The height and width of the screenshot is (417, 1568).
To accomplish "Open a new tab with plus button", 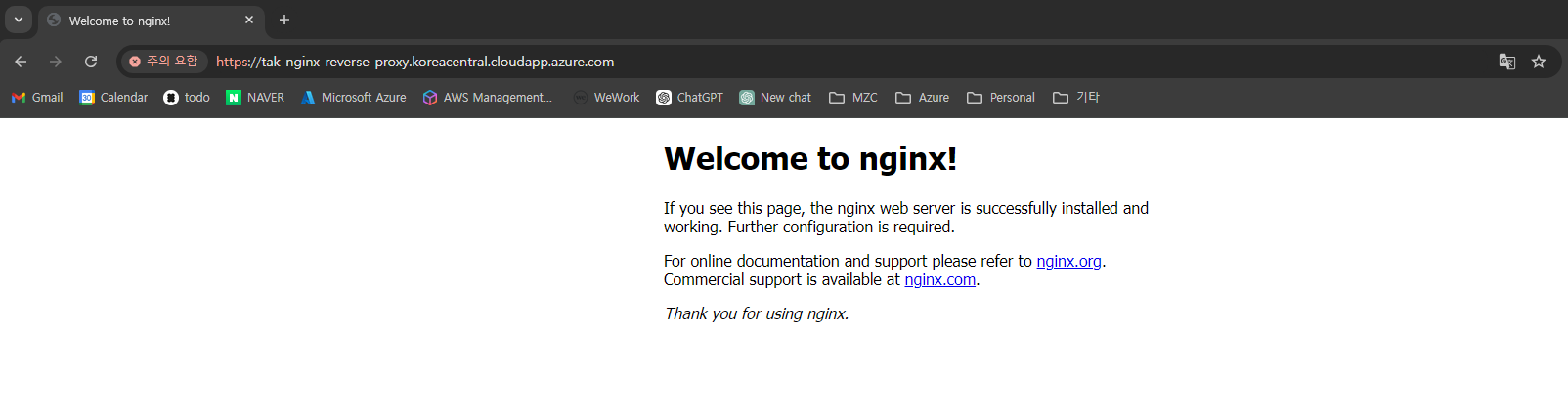I will point(284,20).
